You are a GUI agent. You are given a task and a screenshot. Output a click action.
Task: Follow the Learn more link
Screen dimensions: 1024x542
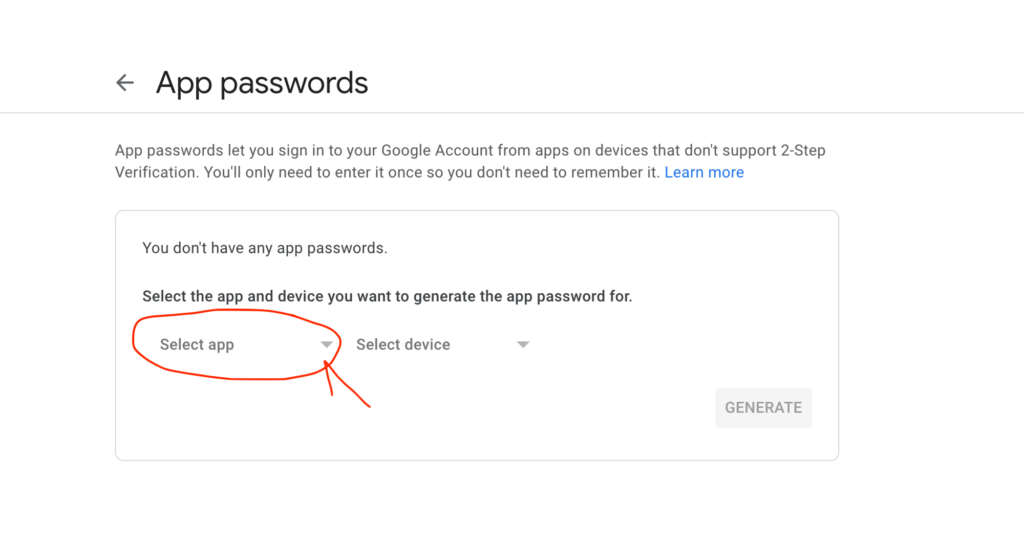coord(704,172)
